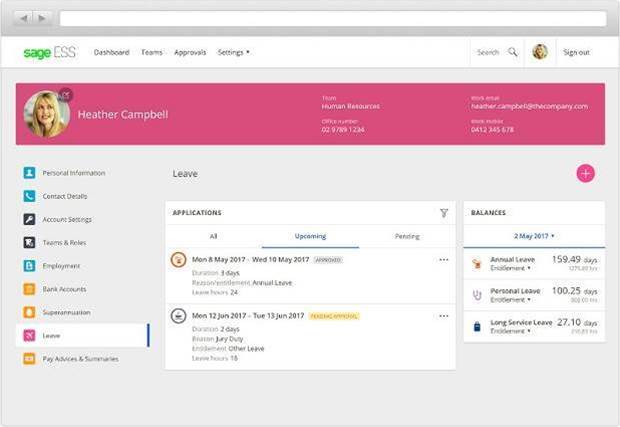Image resolution: width=620 pixels, height=427 pixels.
Task: Switch to the Upcoming applications tab
Action: pyautogui.click(x=310, y=236)
